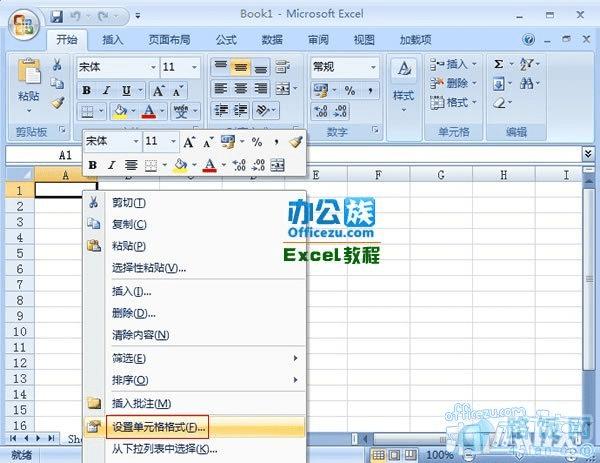
Task: Click the mini toolbar Merge and Center icon
Action: click(277, 165)
